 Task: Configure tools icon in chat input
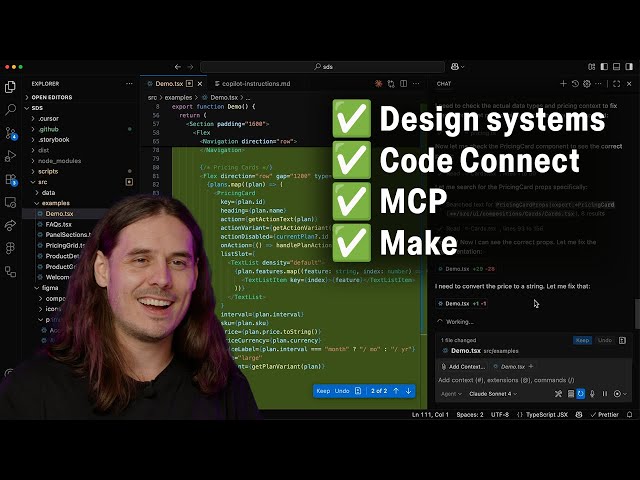558,394
